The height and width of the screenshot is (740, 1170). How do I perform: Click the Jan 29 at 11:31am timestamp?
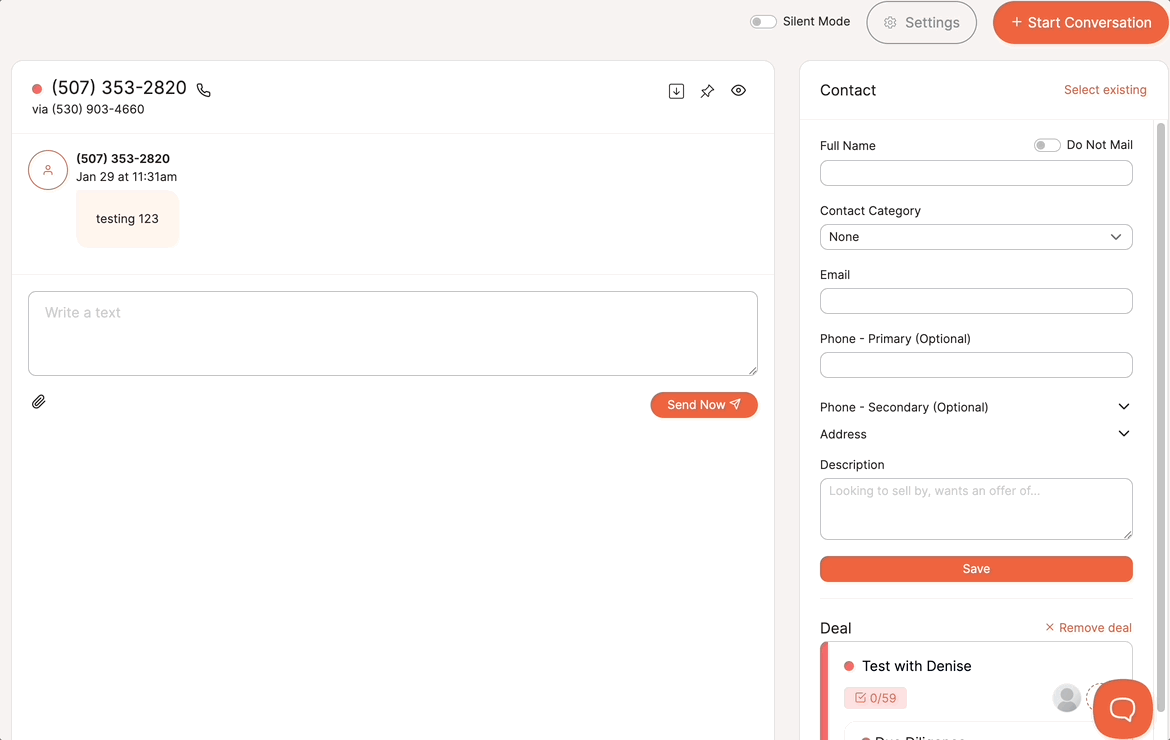coord(126,177)
